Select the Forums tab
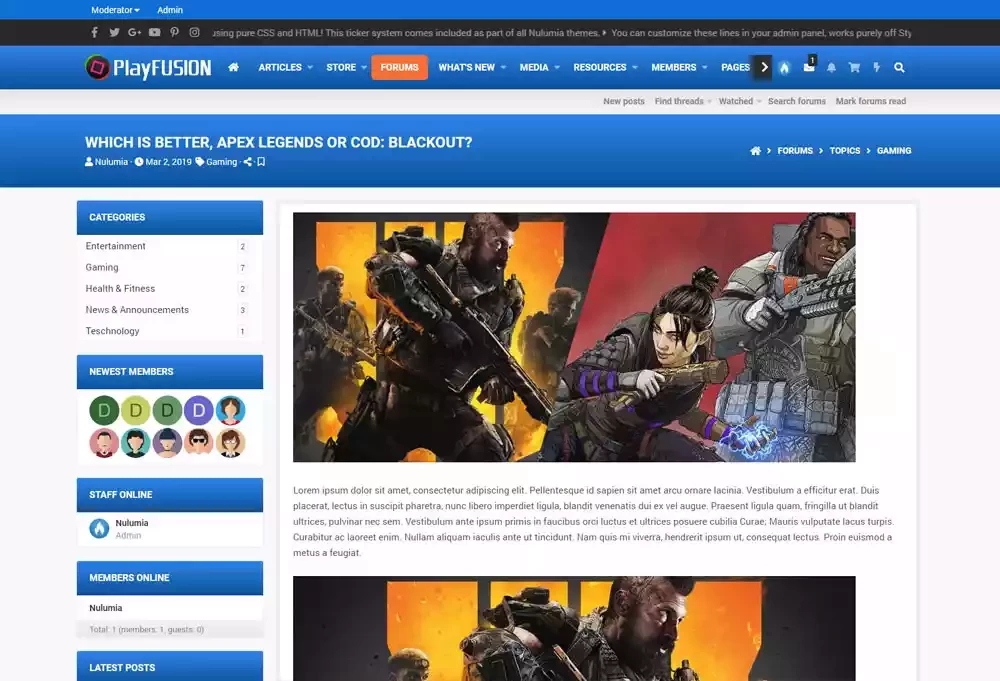Screen dimensions: 1000x681 [399, 67]
